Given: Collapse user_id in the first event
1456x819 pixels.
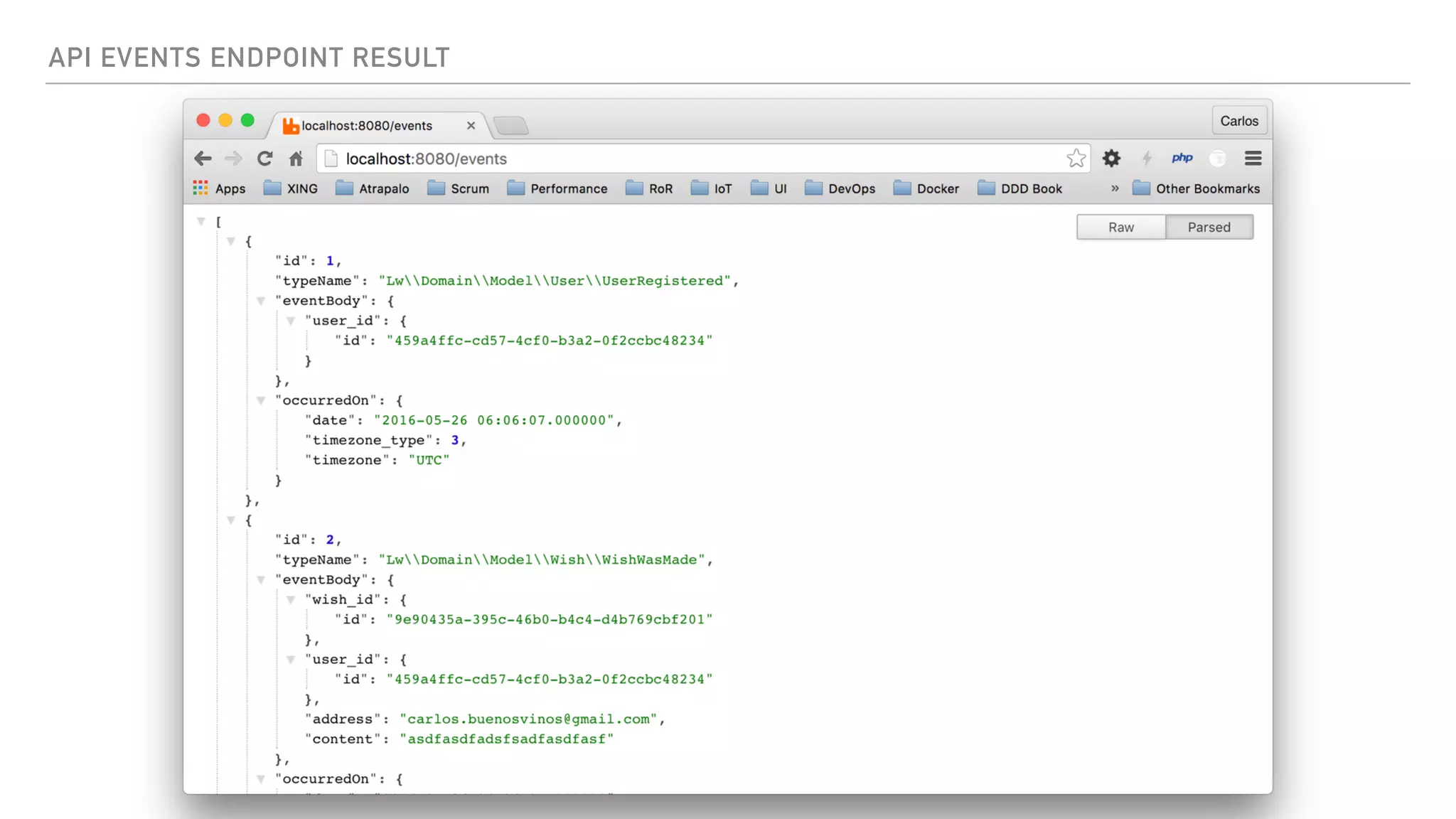Looking at the screenshot, I should (291, 321).
